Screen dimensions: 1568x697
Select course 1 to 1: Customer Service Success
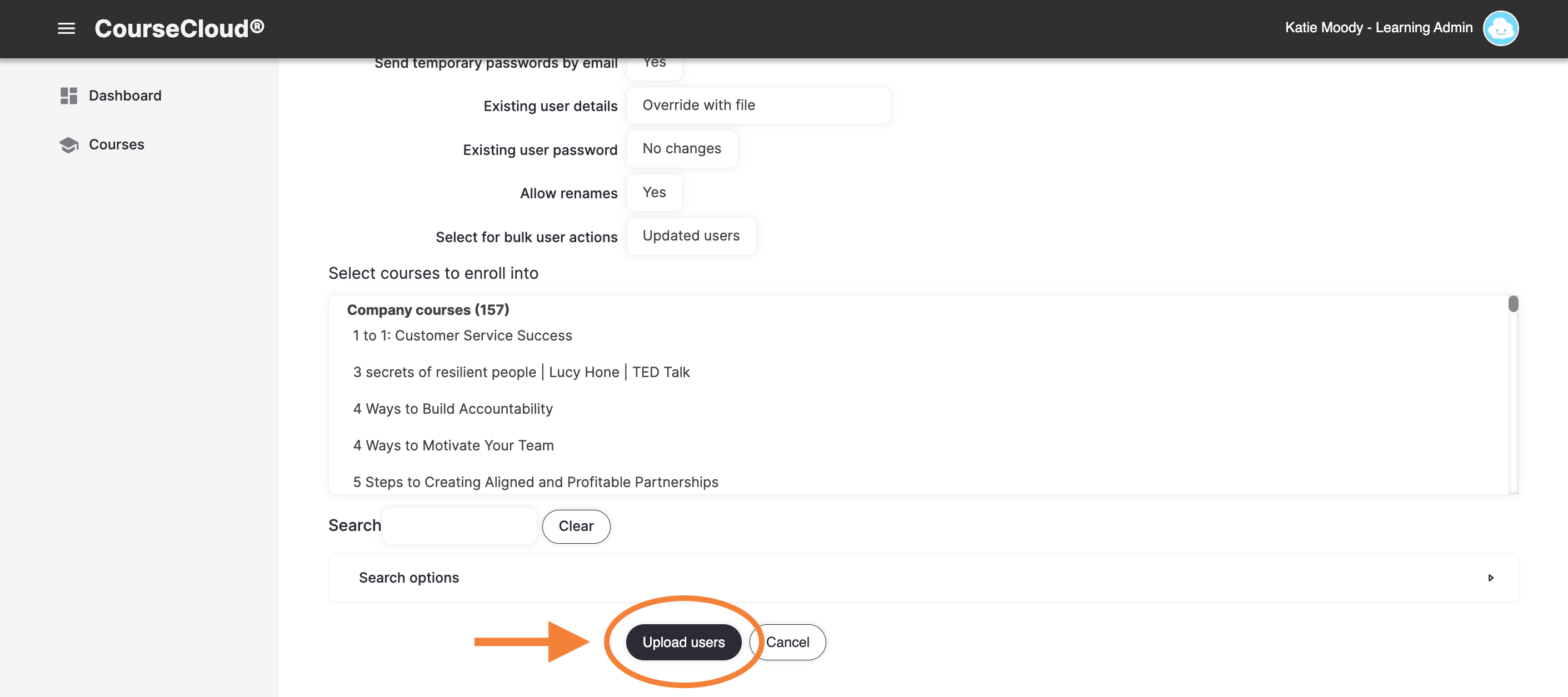tap(462, 336)
